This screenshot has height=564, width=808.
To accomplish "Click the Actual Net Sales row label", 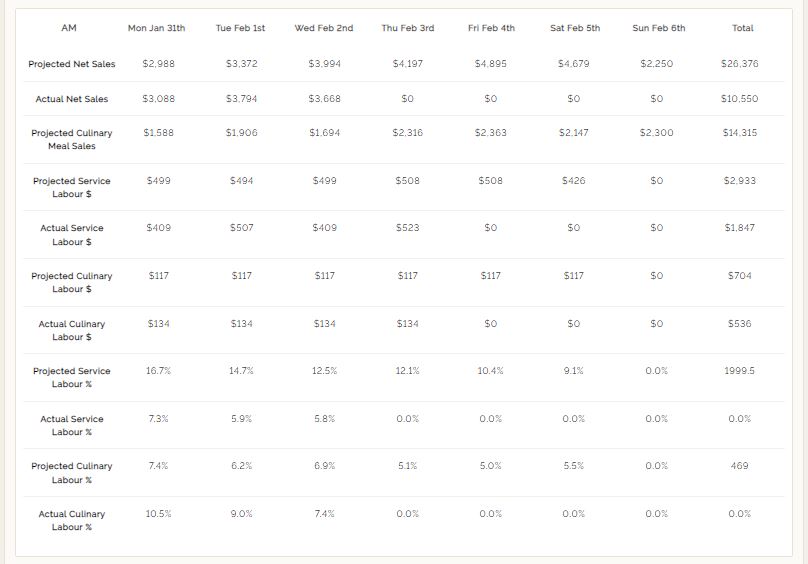I will [x=72, y=99].
